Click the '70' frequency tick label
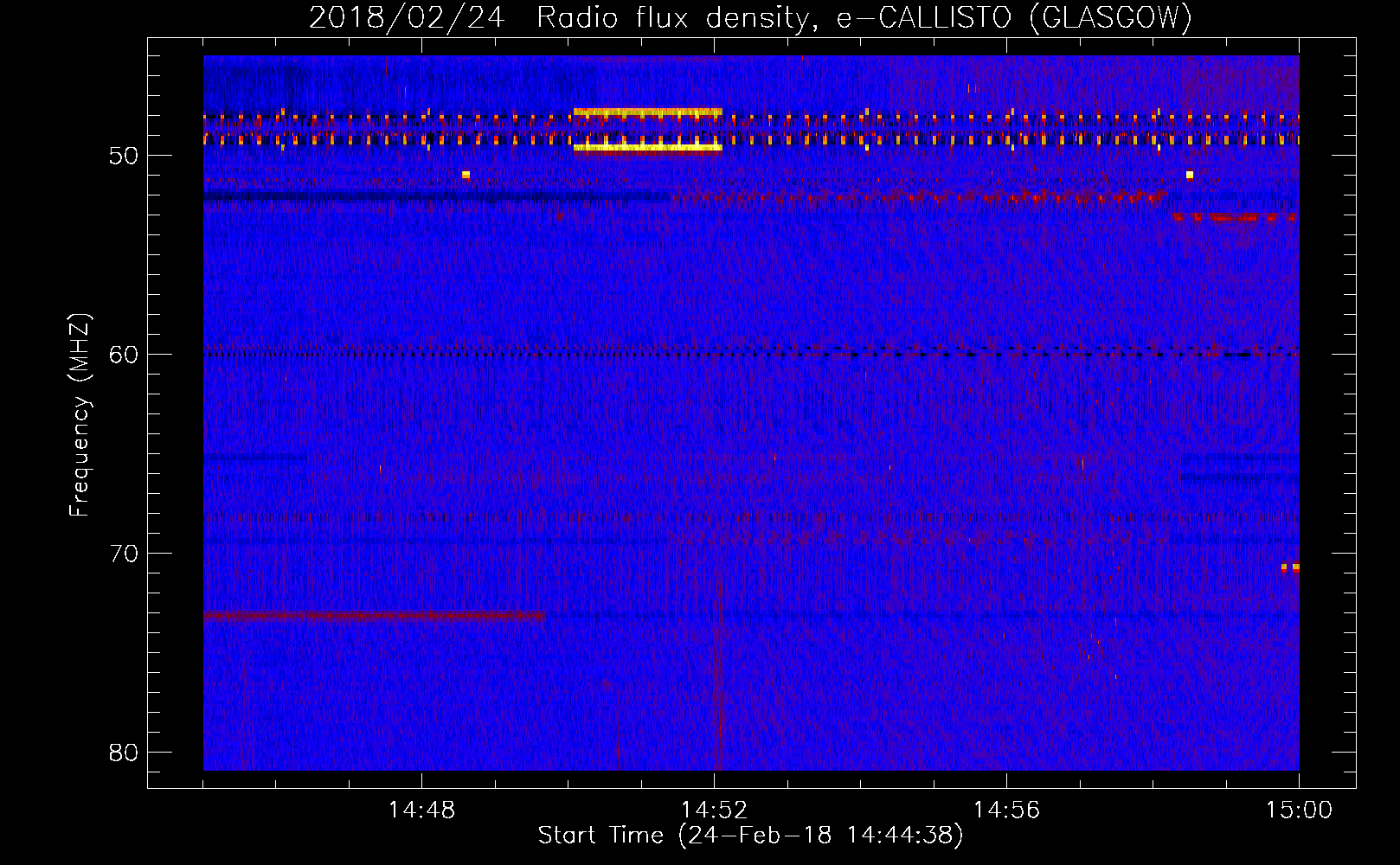 125,554
